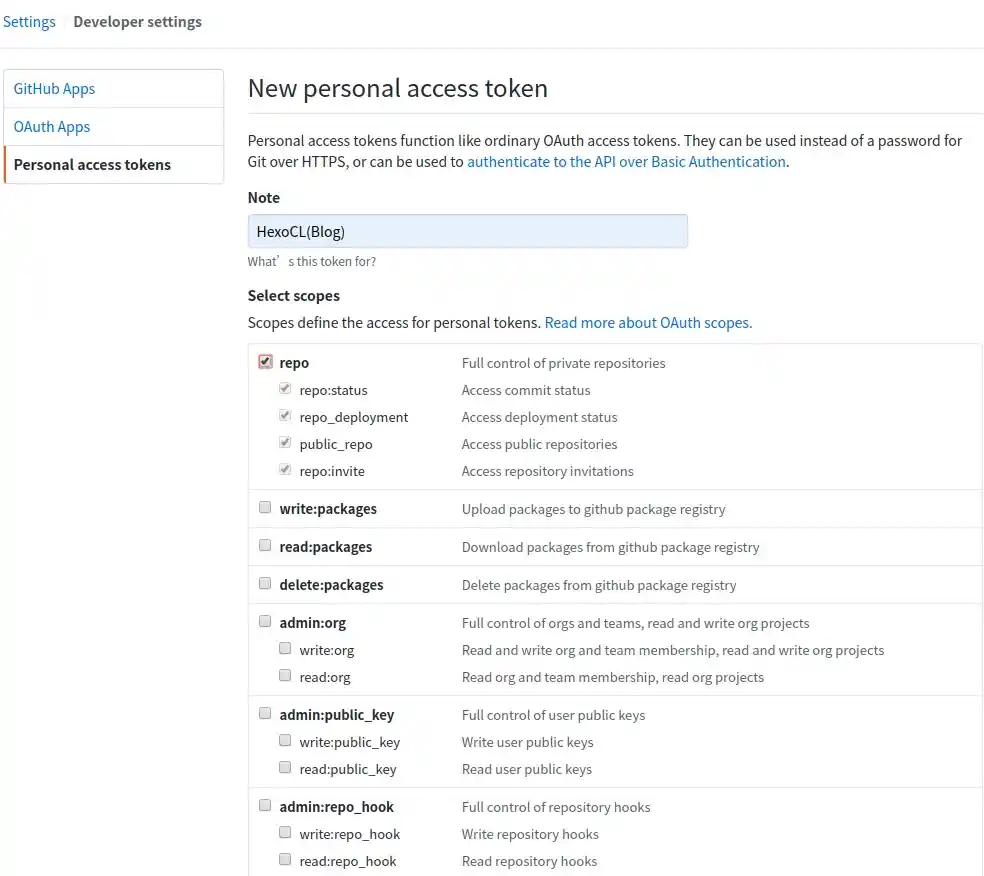Switch to OAuth Apps section

51,126
